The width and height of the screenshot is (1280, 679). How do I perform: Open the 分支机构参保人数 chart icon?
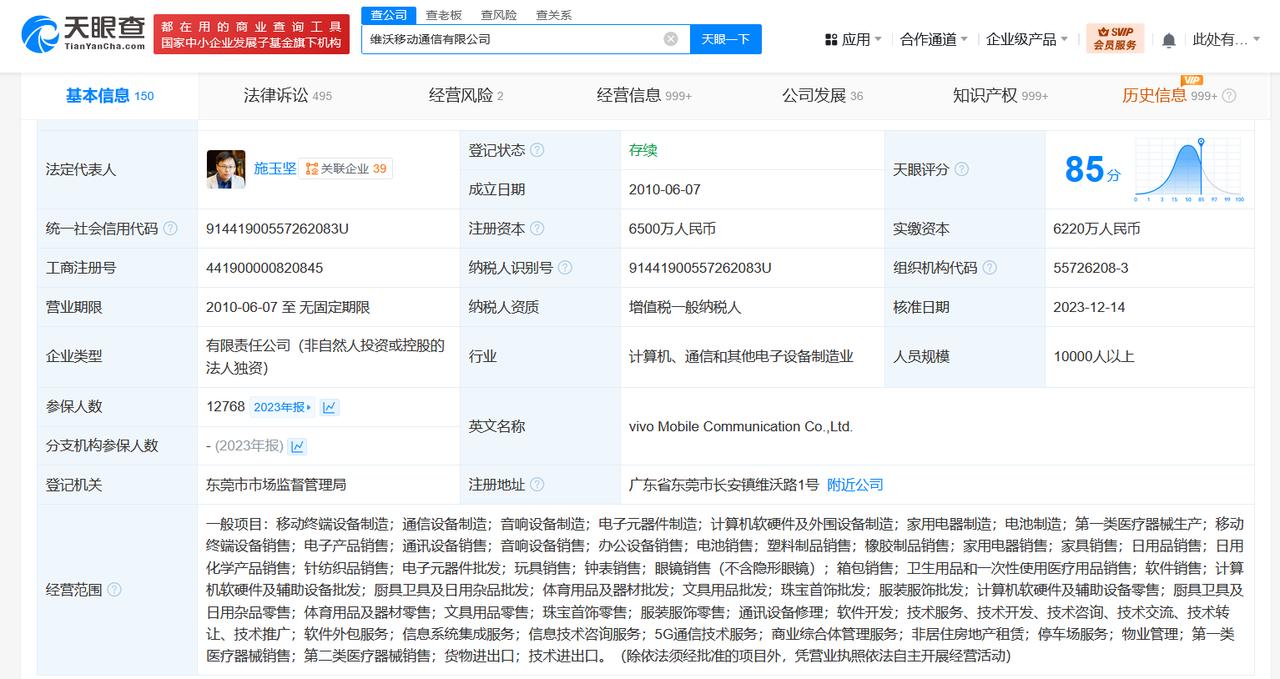click(297, 446)
